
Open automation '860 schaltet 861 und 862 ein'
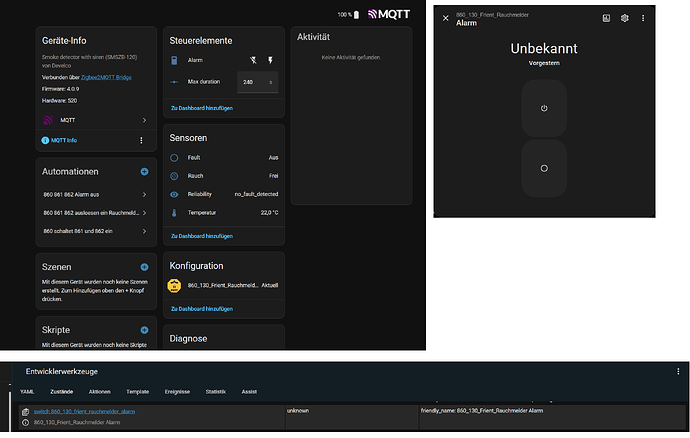[95, 231]
